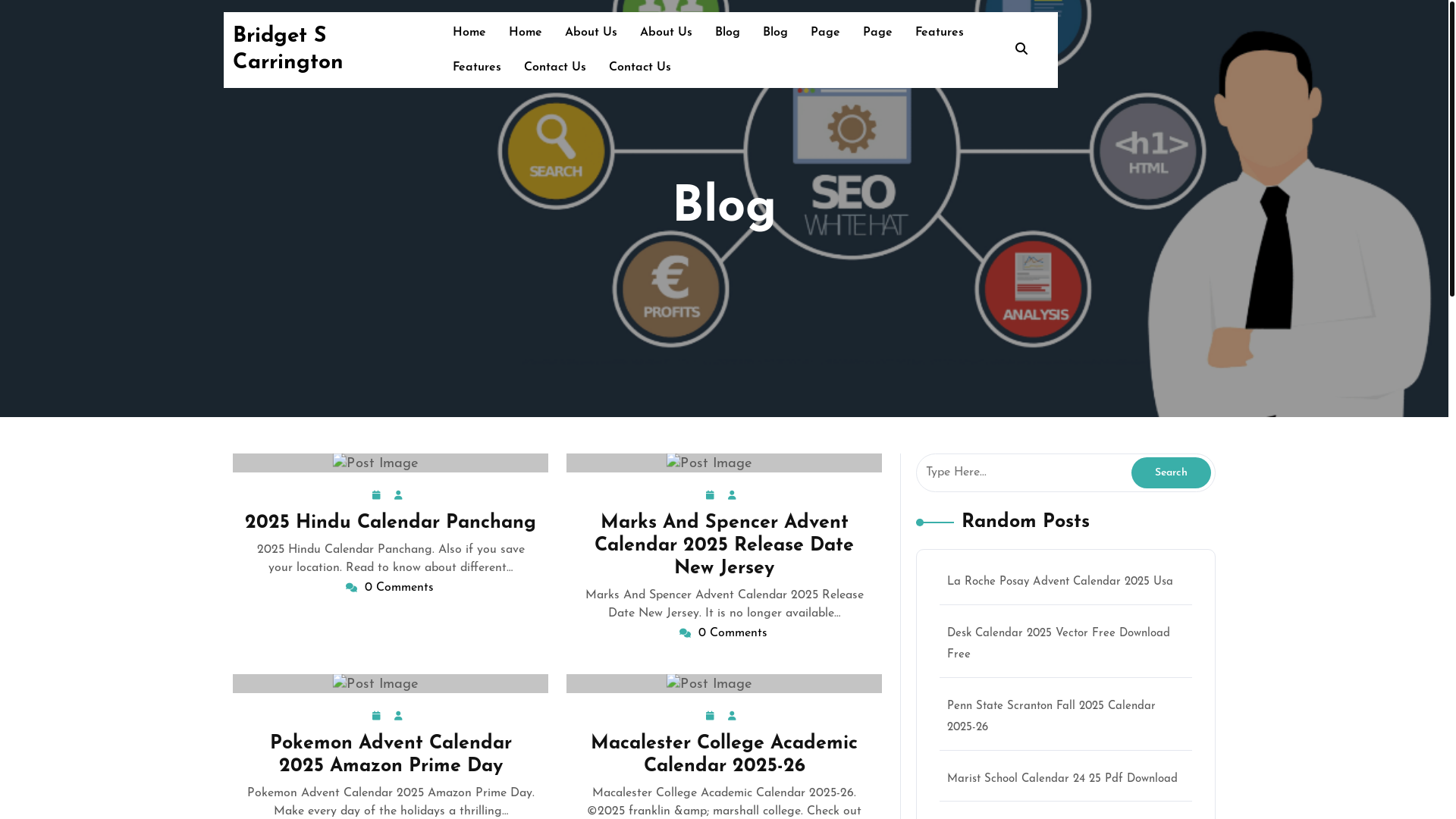Screen dimensions: 1456x819
Task: Open La Roche Posay Advent Calendar random post
Action: [1059, 582]
